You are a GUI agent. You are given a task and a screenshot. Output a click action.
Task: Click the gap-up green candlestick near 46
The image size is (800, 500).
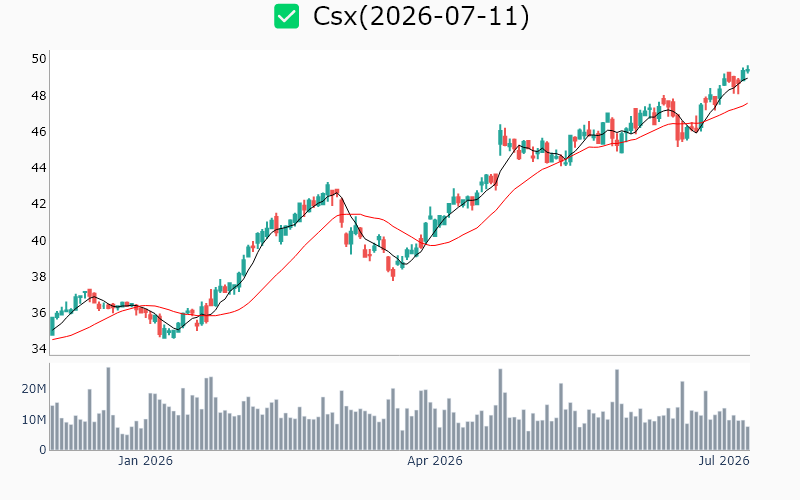[x=500, y=138]
